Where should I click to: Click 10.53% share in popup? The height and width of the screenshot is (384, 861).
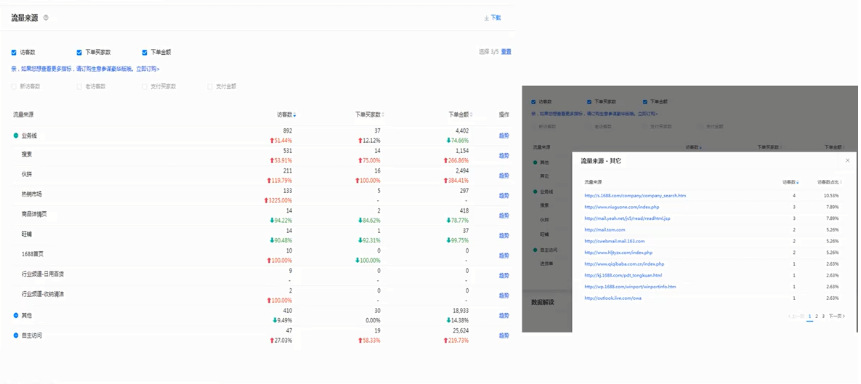pos(832,196)
